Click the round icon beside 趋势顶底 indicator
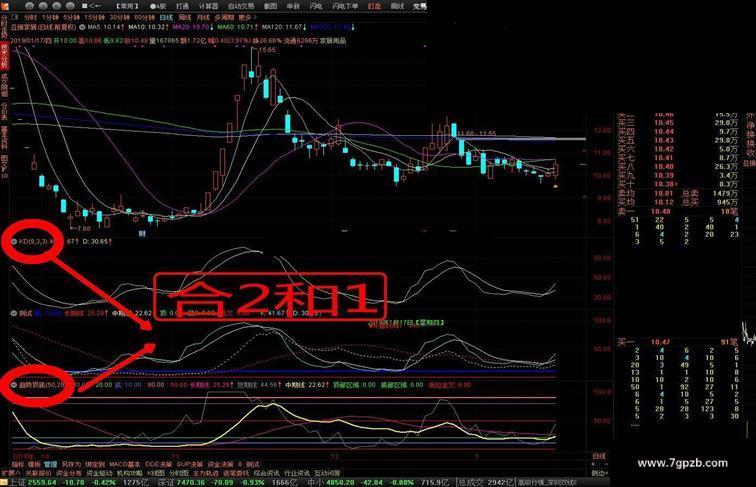 [x=14, y=385]
